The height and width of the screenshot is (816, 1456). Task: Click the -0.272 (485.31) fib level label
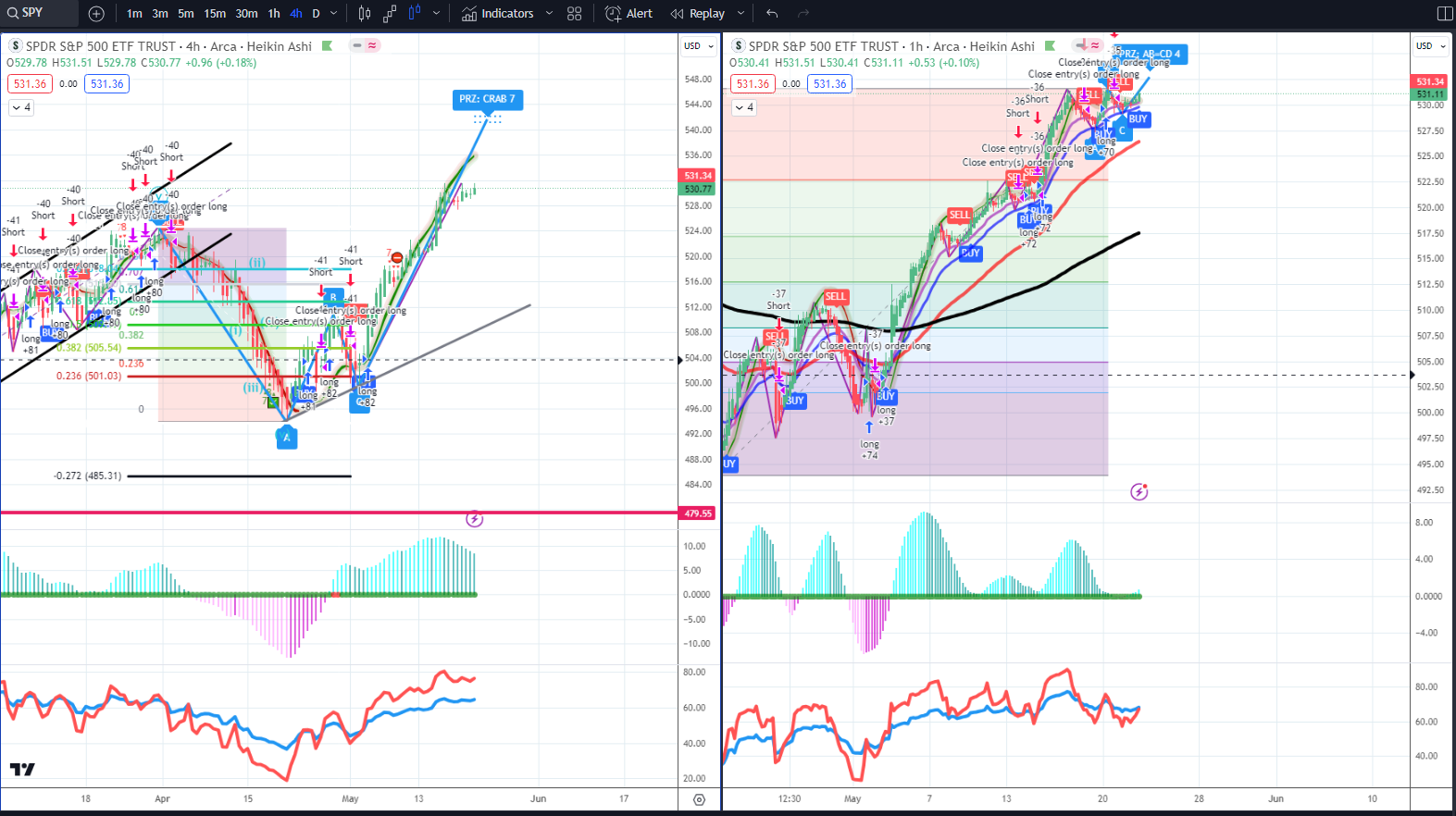[87, 476]
